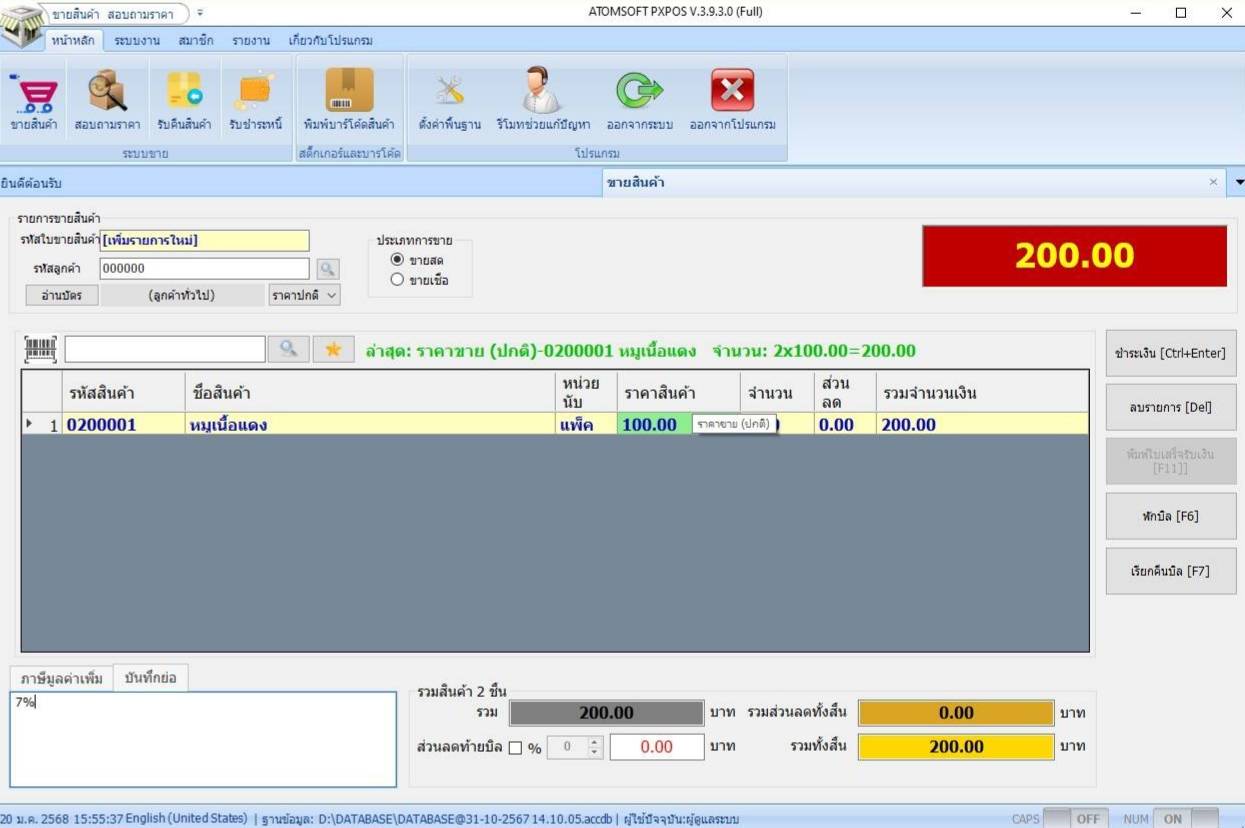Click the notes text area with 7%

click(x=203, y=739)
